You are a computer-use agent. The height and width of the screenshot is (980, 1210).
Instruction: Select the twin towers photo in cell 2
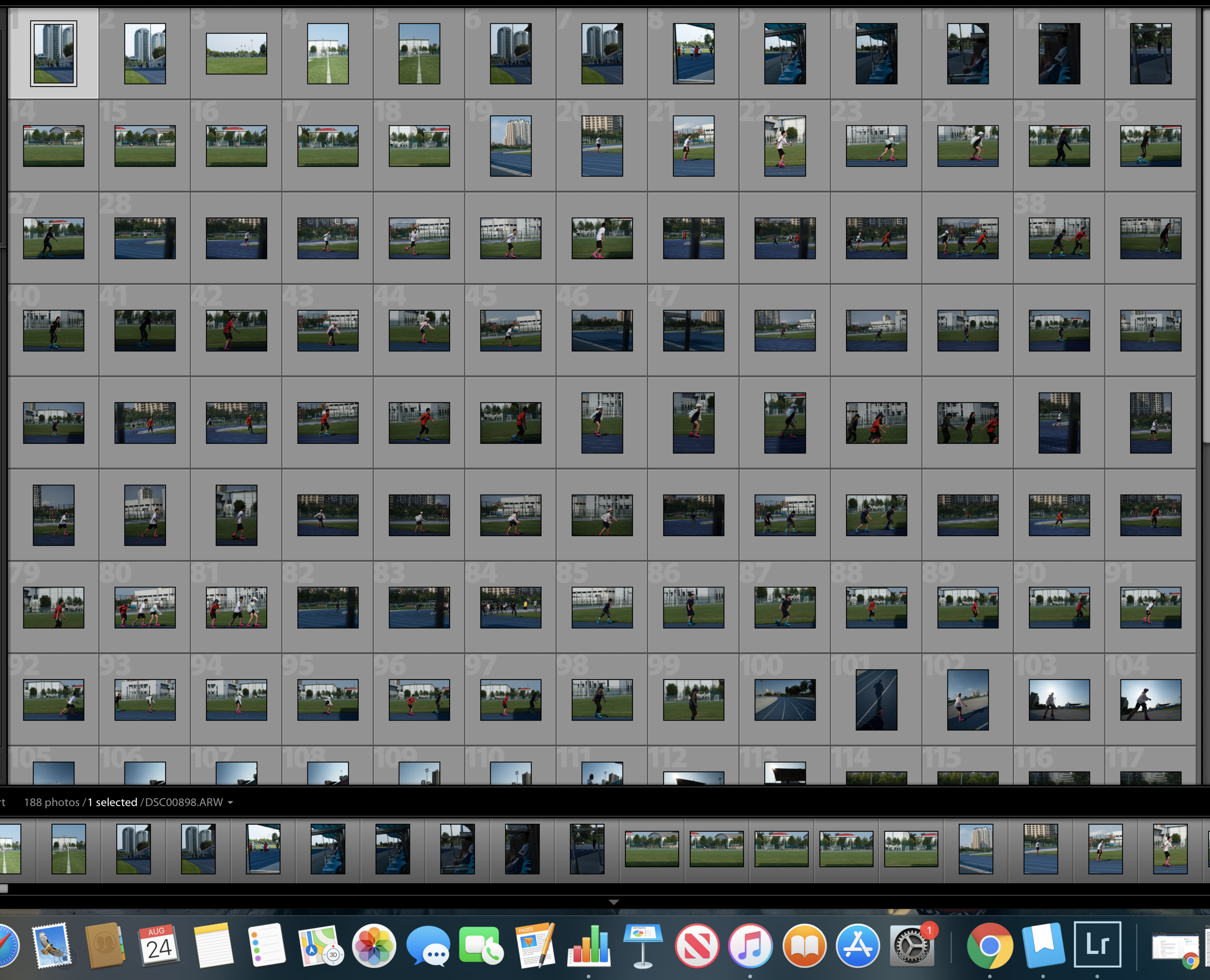[x=145, y=54]
